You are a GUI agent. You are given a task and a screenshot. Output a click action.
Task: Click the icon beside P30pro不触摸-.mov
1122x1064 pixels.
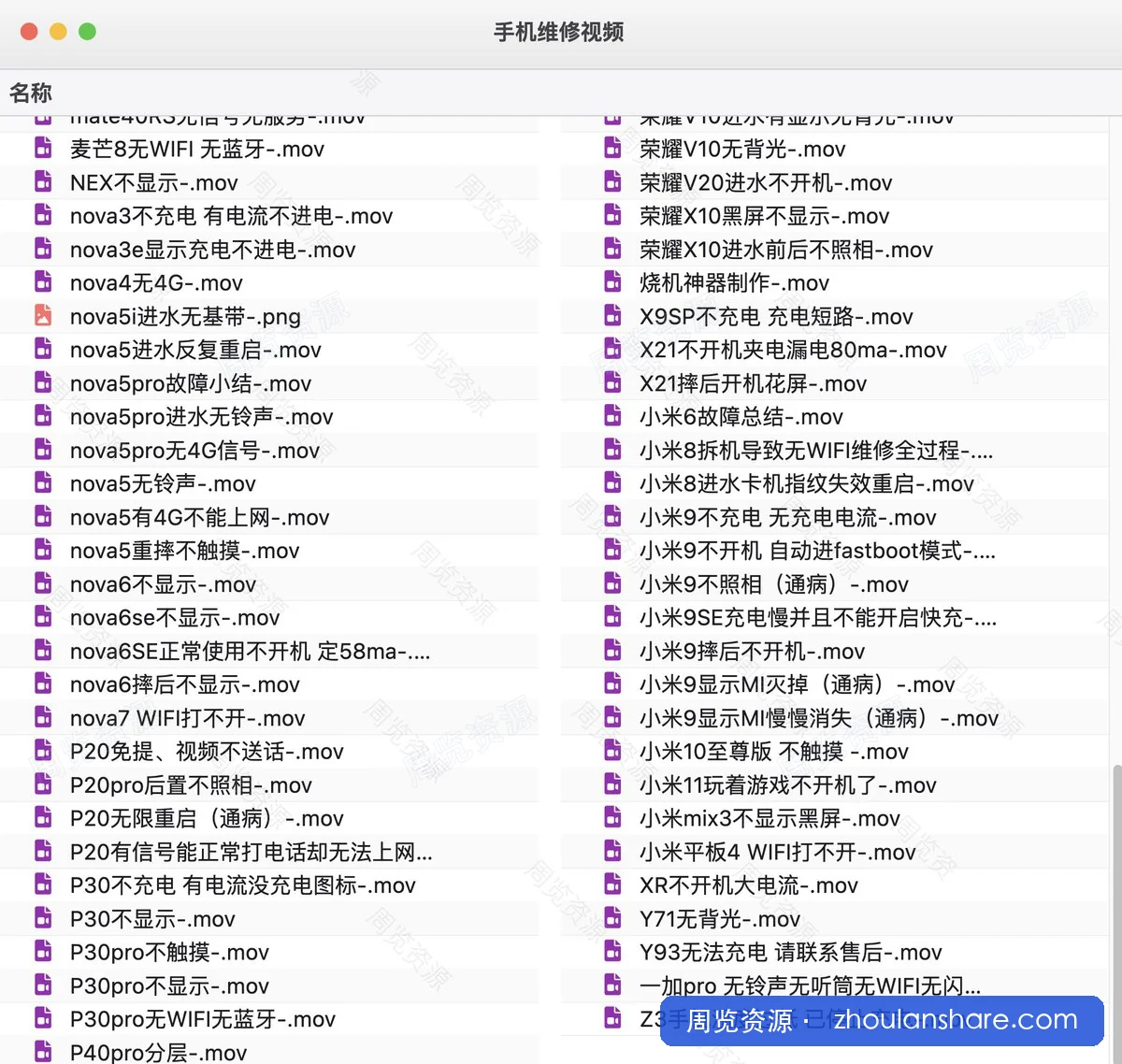click(43, 951)
